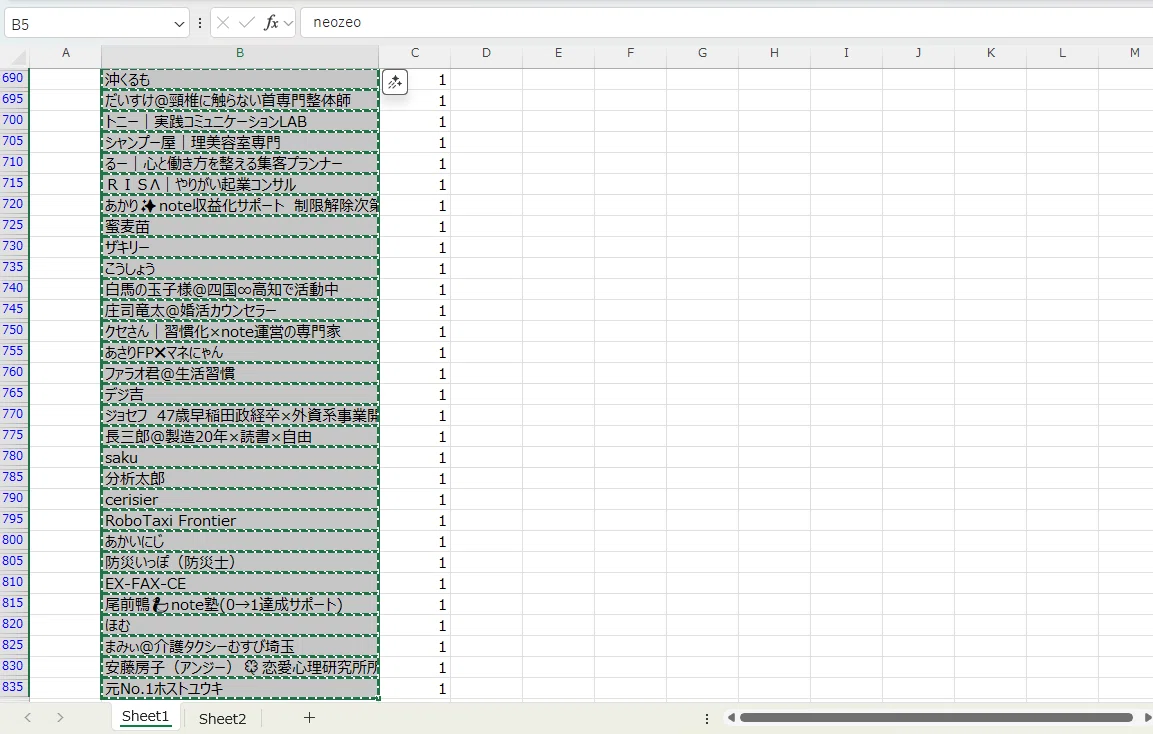Screen dimensions: 1153x734
Task: Click the previous sheet navigation arrow
Action: coord(27,718)
